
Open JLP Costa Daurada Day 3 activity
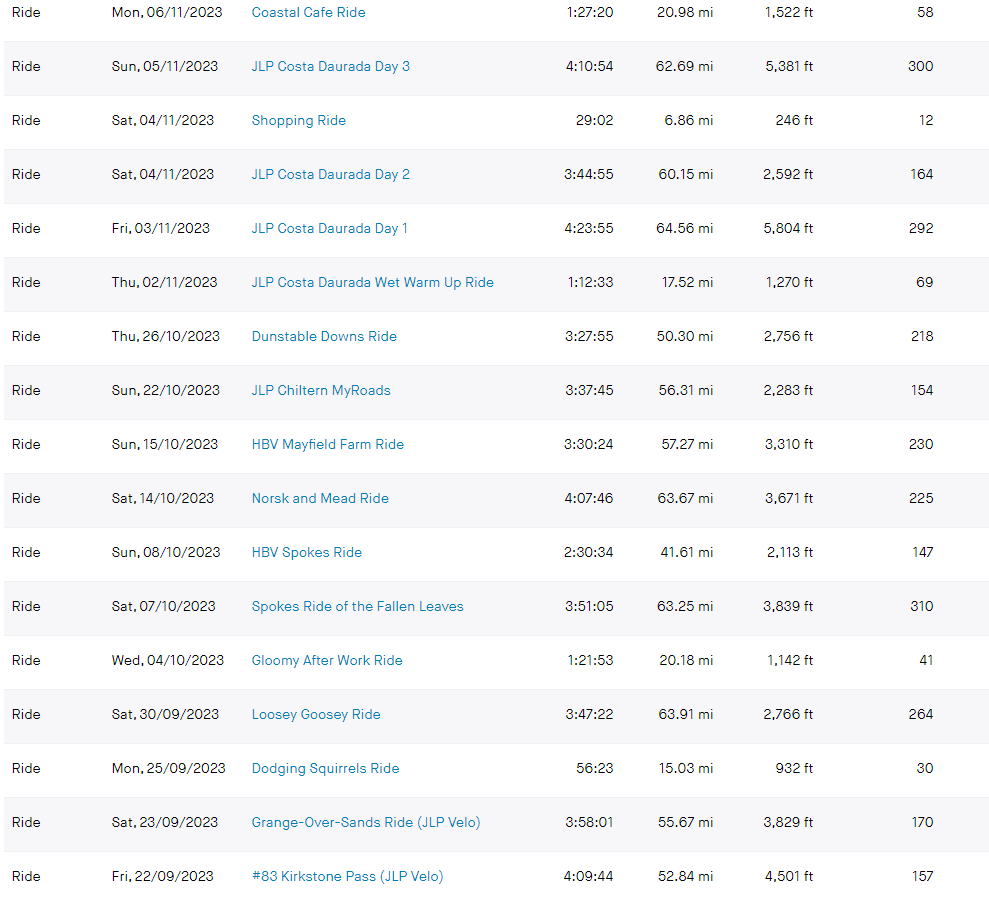pyautogui.click(x=330, y=67)
